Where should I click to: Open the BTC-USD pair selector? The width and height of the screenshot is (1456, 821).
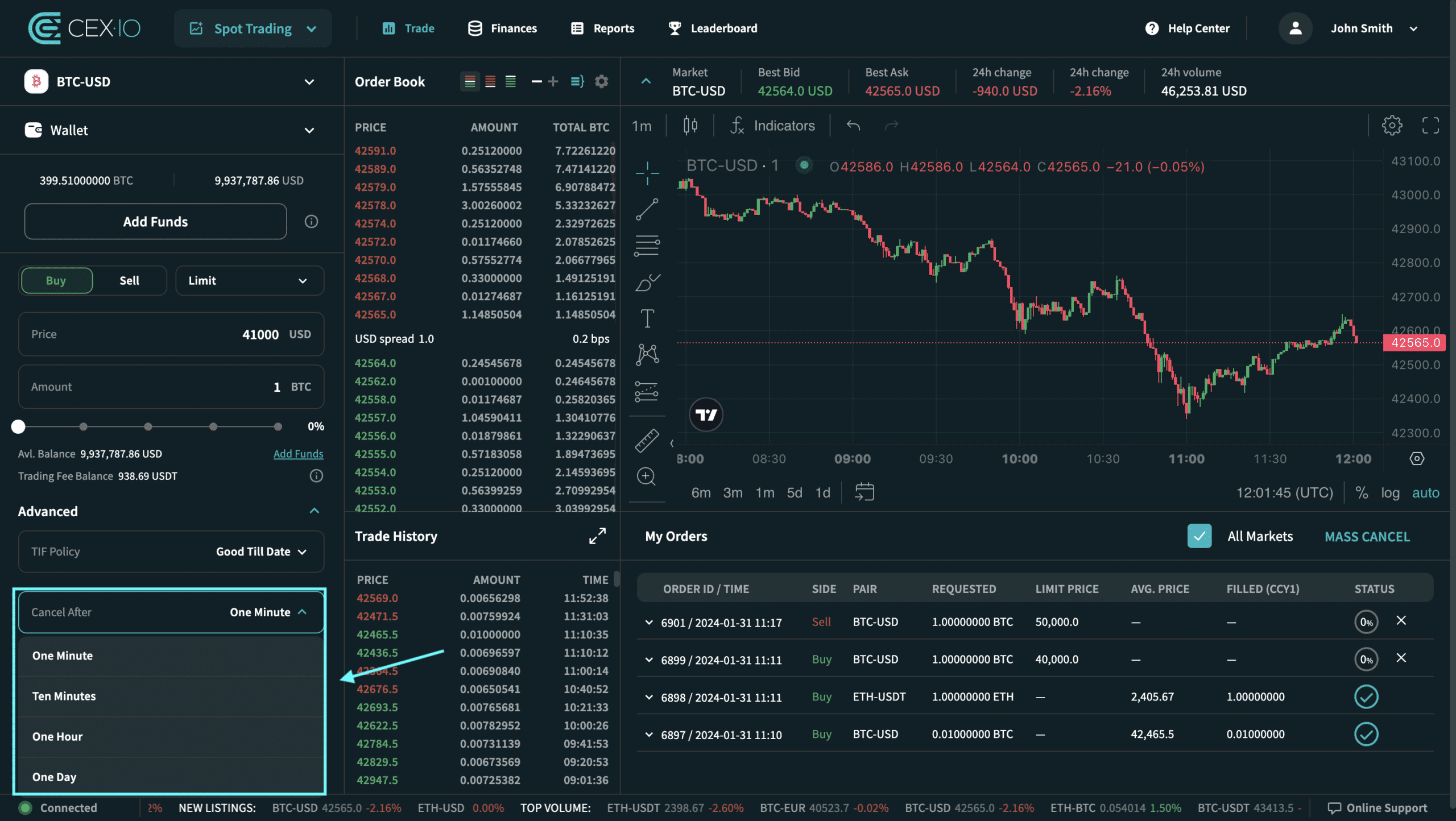pyautogui.click(x=171, y=81)
